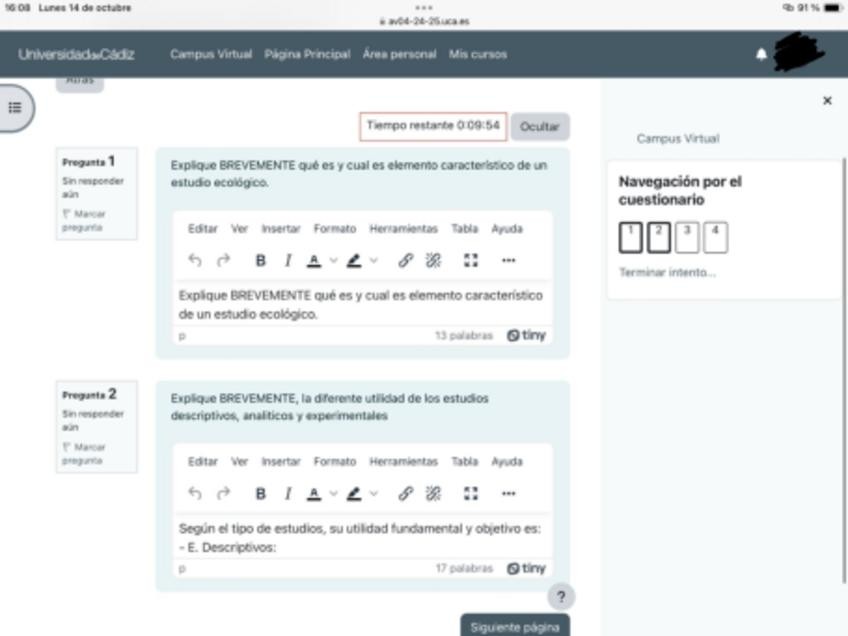Flag Pregunta 2 with Marcar pregunta

(x=83, y=454)
